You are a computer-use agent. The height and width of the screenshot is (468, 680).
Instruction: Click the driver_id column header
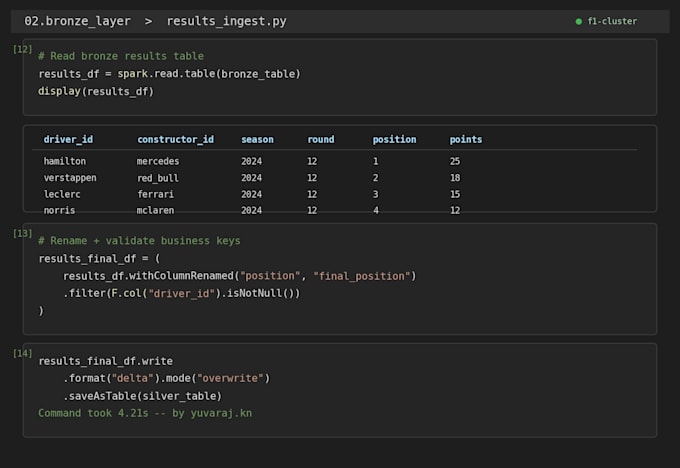point(68,139)
